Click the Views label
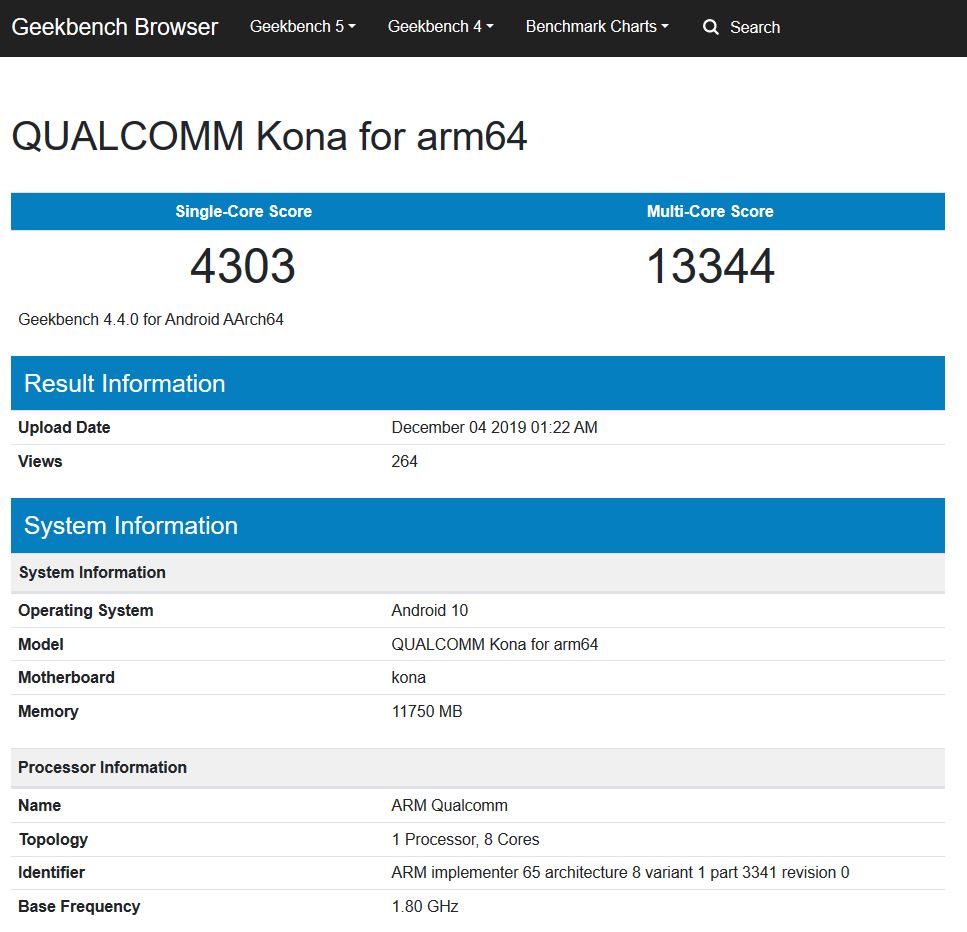Image resolution: width=967 pixels, height=932 pixels. 40,461
